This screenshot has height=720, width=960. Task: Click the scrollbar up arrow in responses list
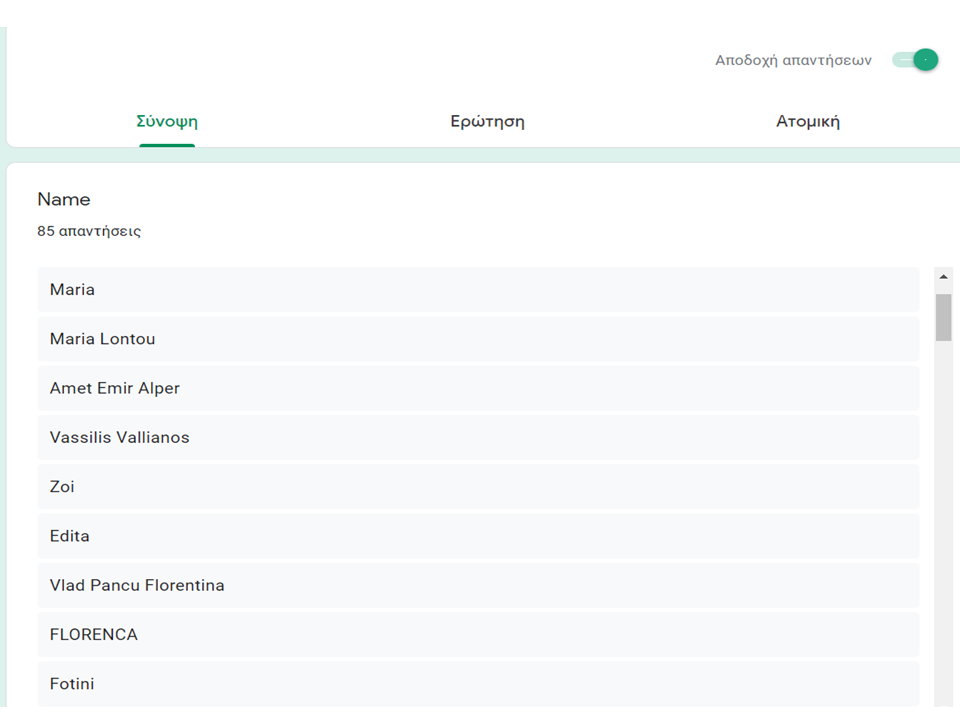(x=943, y=276)
